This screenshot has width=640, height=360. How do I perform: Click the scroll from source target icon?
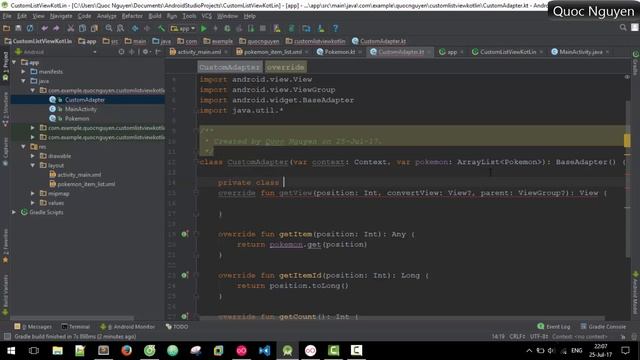(121, 52)
